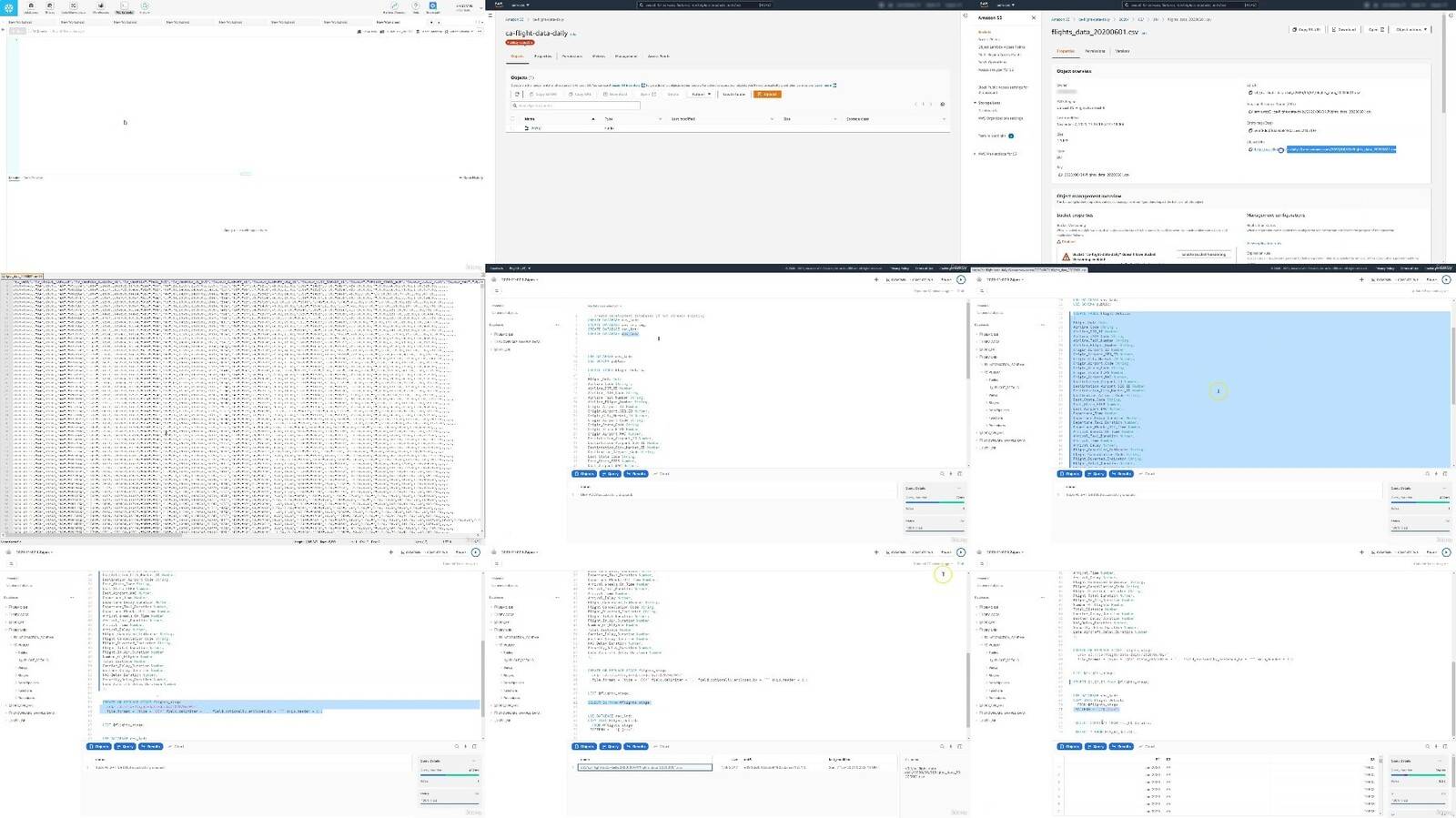The height and width of the screenshot is (818, 1456).
Task: Open the Data Marketplace icon in Snowflake
Action: [x=74, y=8]
